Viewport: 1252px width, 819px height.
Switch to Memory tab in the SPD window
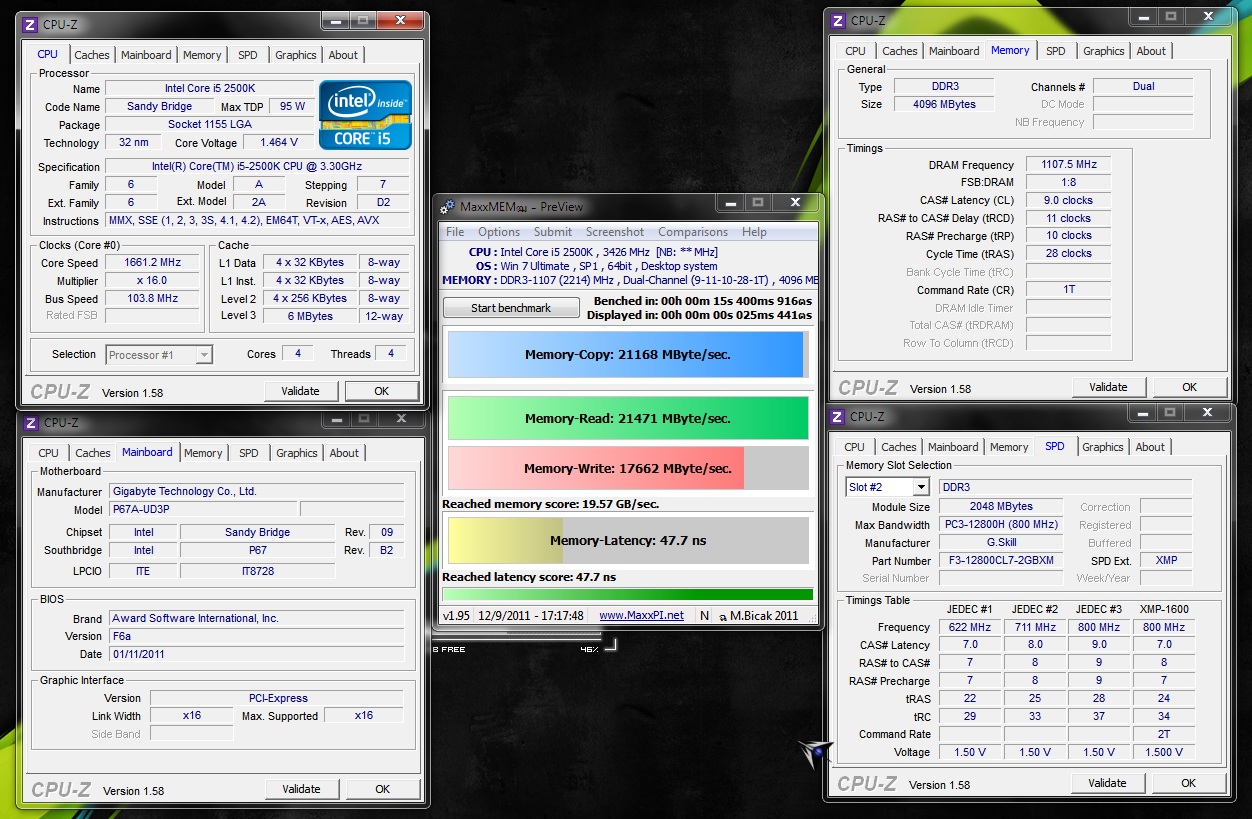(x=1009, y=447)
